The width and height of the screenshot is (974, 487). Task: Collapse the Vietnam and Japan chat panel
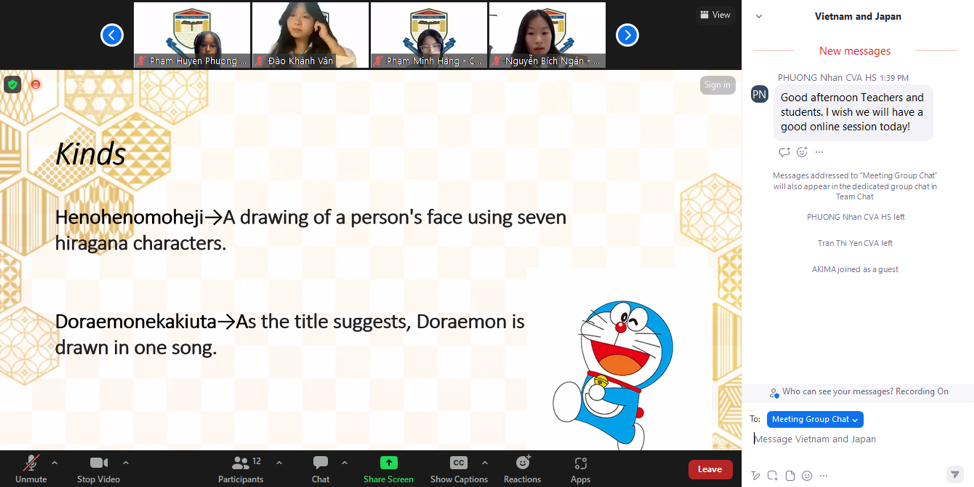pyautogui.click(x=758, y=17)
